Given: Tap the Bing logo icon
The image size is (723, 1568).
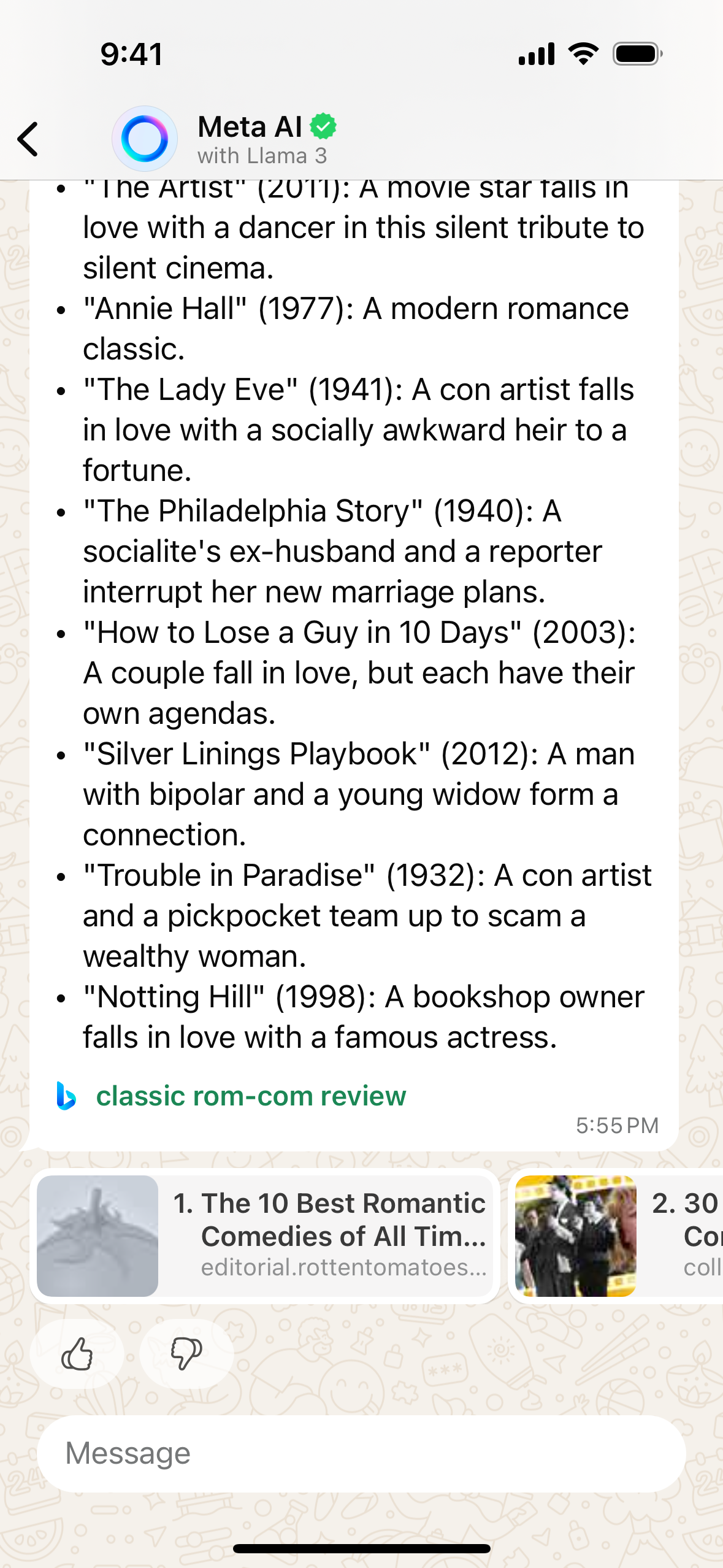Looking at the screenshot, I should pos(66,1096).
